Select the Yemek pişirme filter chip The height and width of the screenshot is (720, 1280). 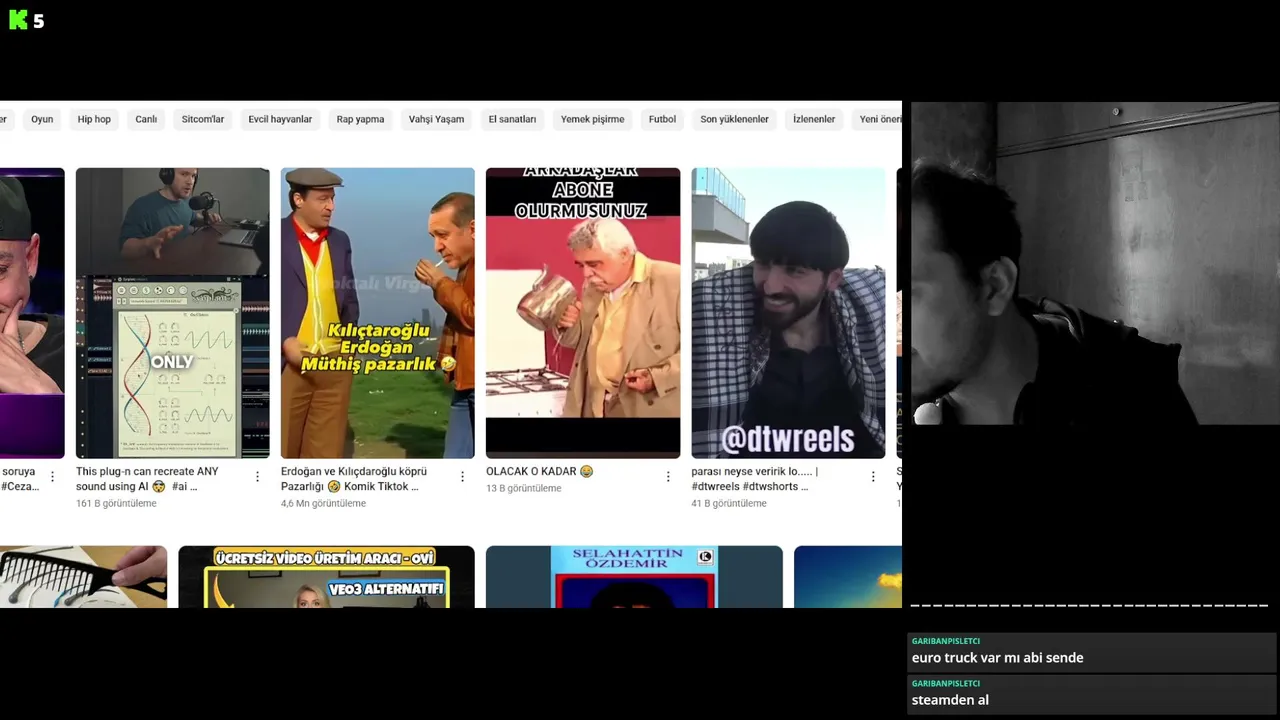point(592,119)
